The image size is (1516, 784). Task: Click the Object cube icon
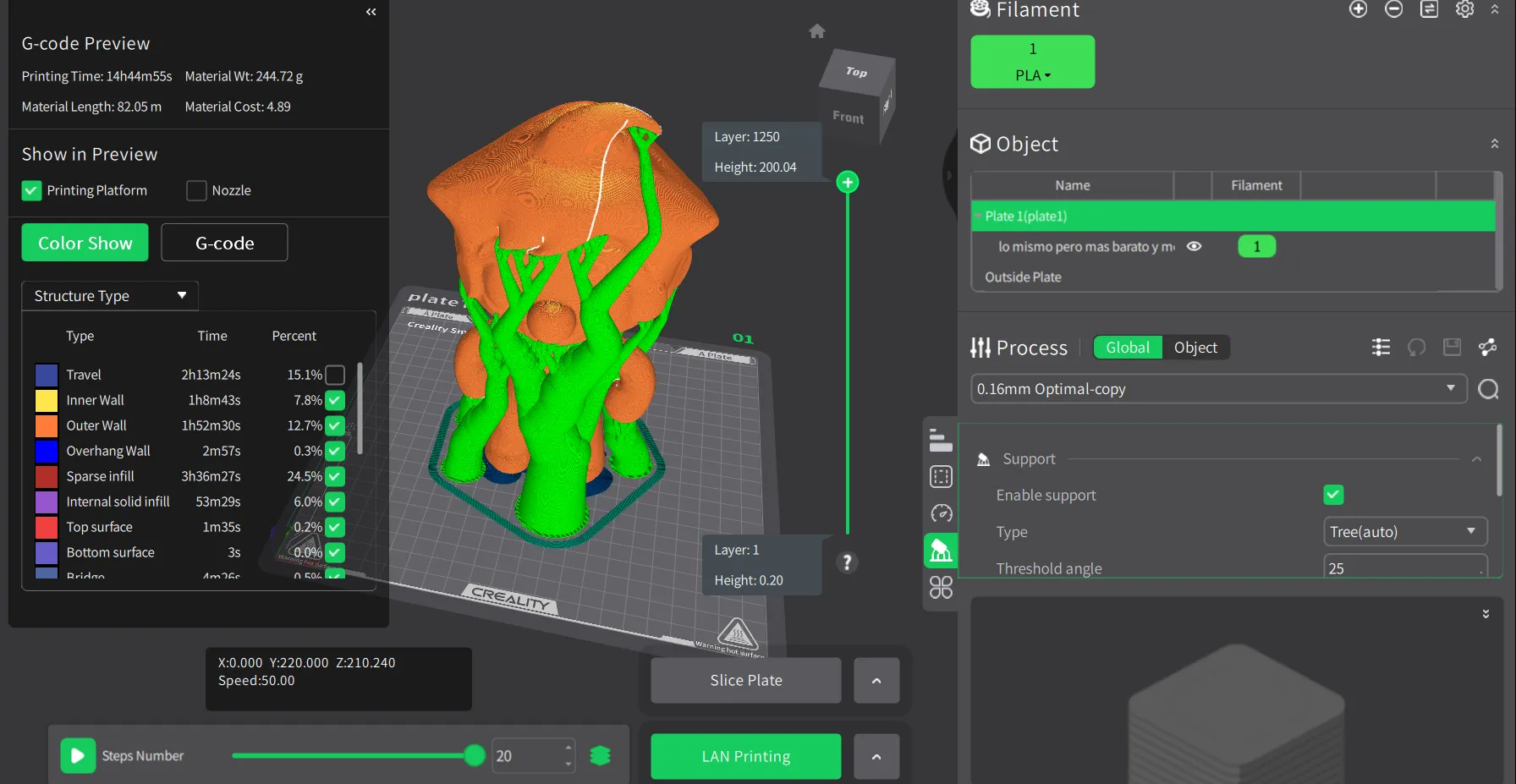pyautogui.click(x=980, y=144)
